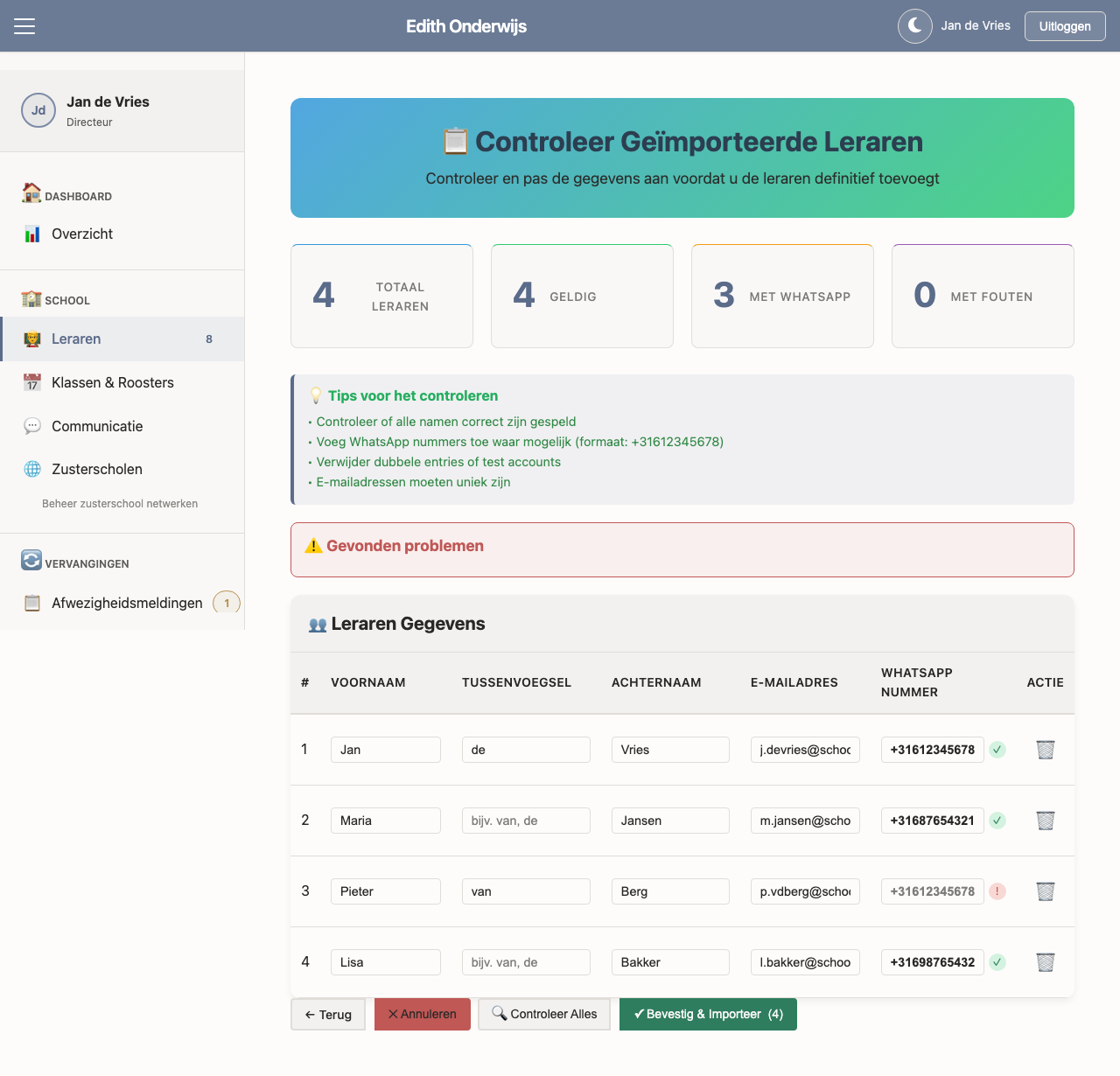Click the Uitloggen button
Viewport: 1120px width, 1076px height.
point(1065,26)
